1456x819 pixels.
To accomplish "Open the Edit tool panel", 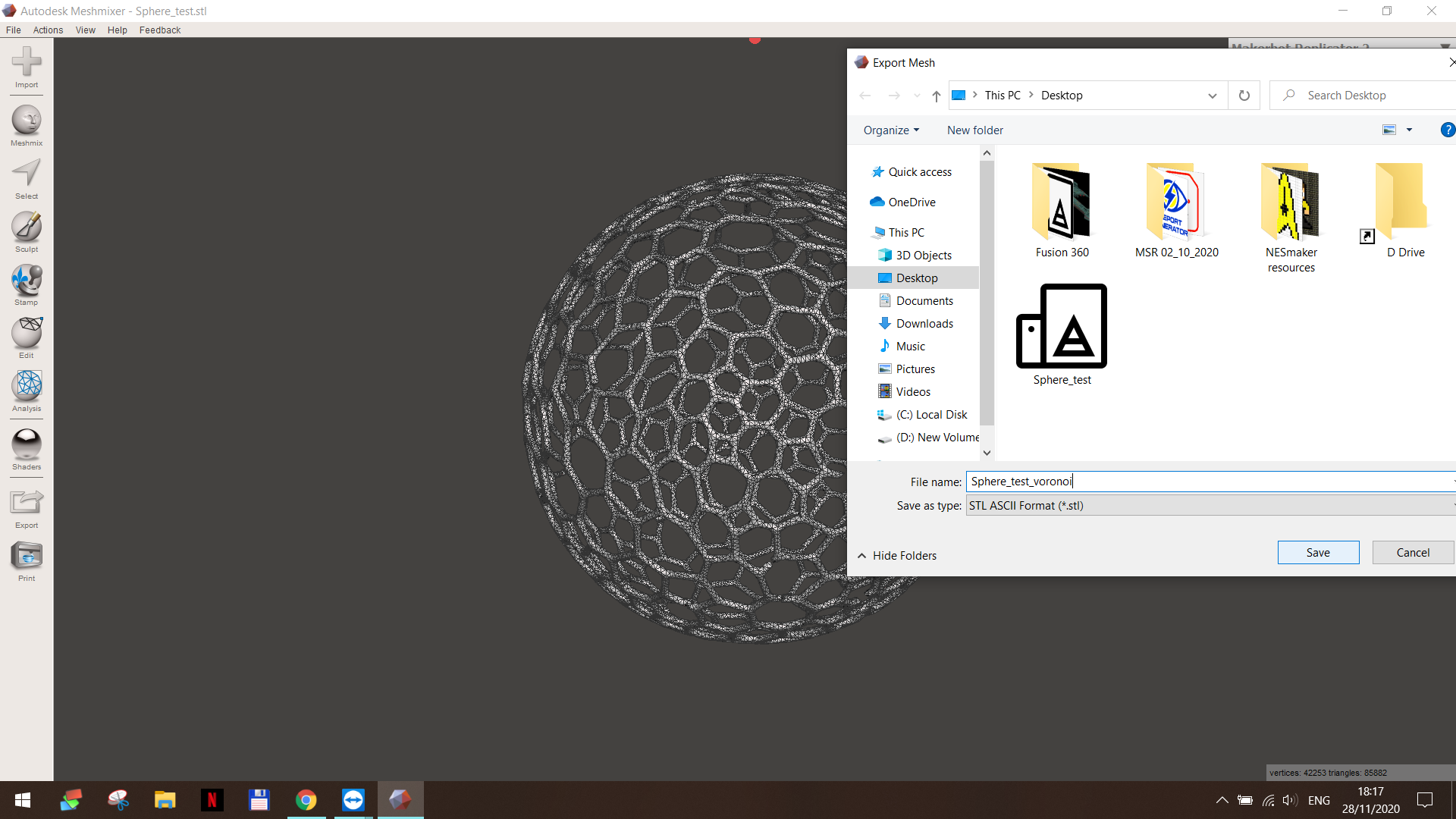I will point(27,334).
